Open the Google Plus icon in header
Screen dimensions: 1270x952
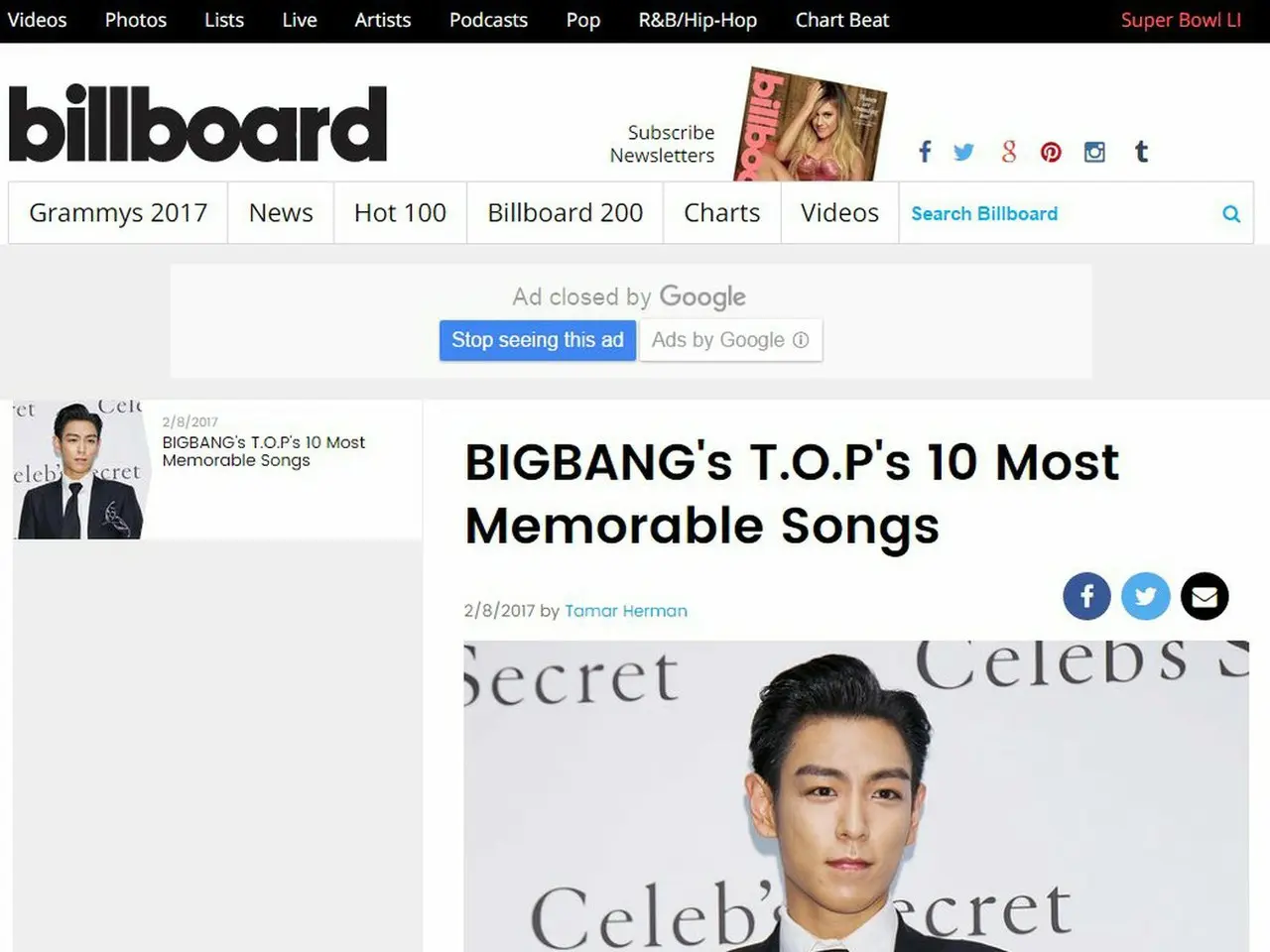point(1008,152)
